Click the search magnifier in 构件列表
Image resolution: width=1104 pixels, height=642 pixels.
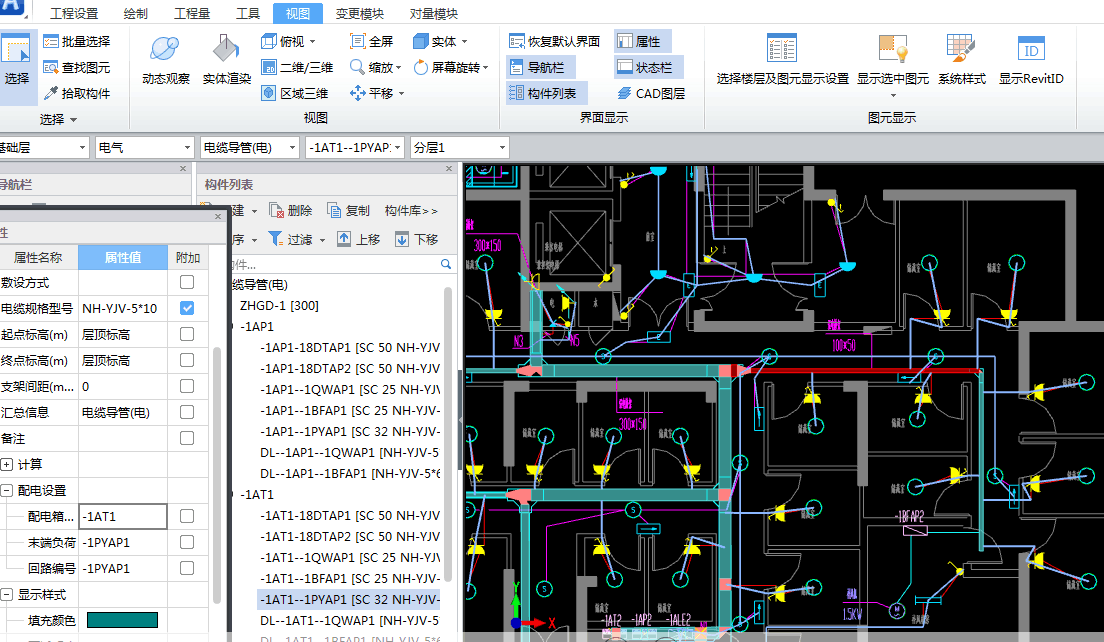pos(446,264)
